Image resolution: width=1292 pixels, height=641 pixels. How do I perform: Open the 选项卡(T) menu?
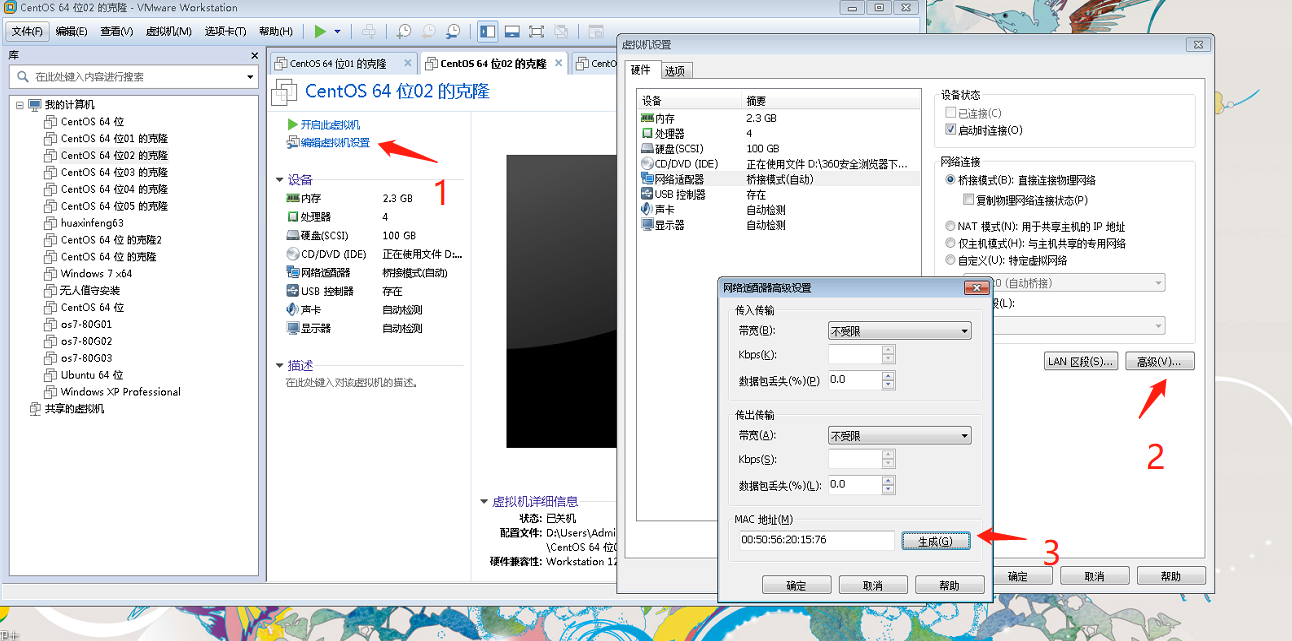225,31
